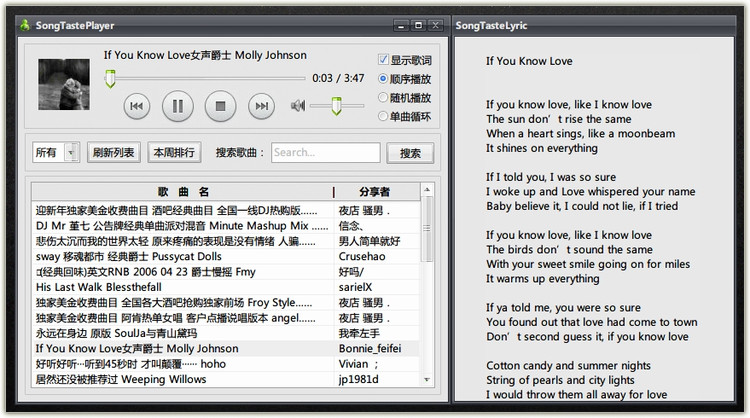Toggle the 显示歌词 lyrics checkbox
750x418 pixels.
(x=383, y=59)
